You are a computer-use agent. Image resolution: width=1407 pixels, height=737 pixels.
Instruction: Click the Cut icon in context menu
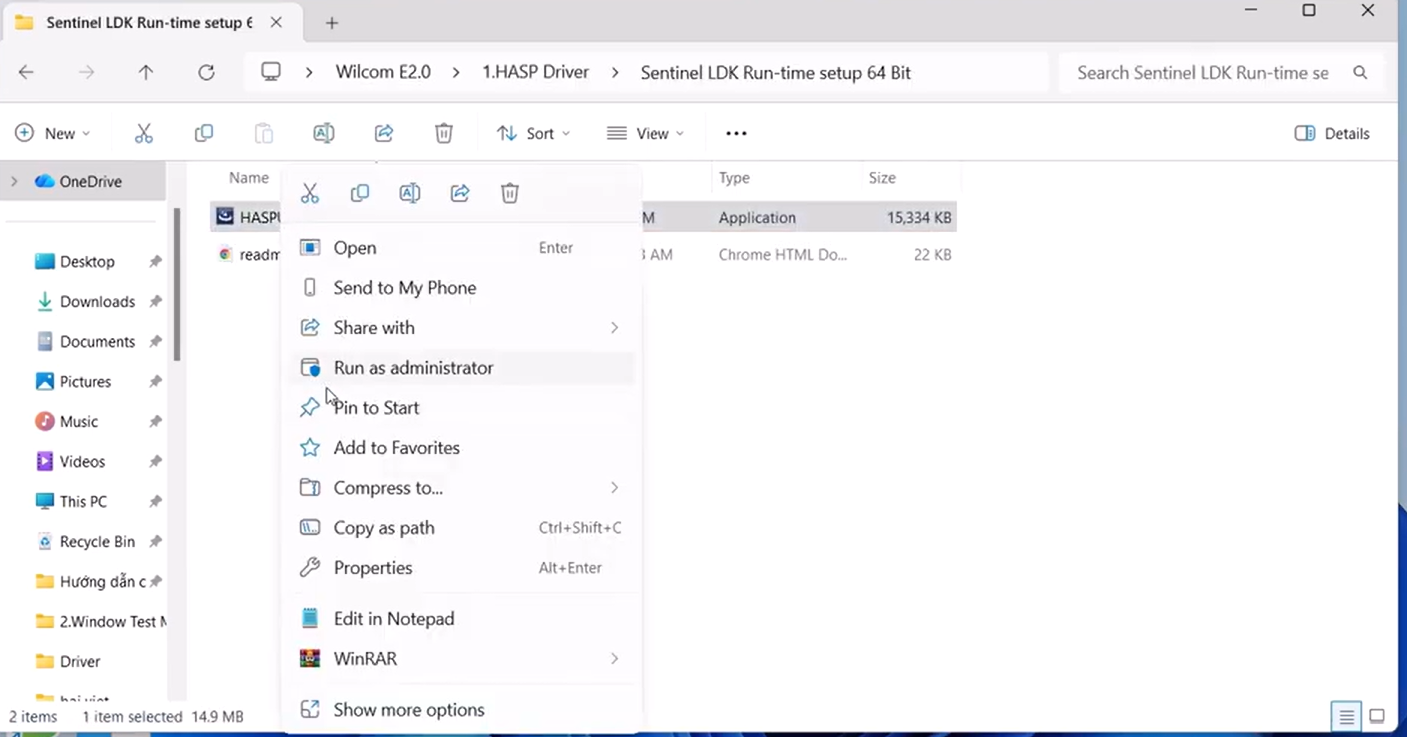point(310,193)
